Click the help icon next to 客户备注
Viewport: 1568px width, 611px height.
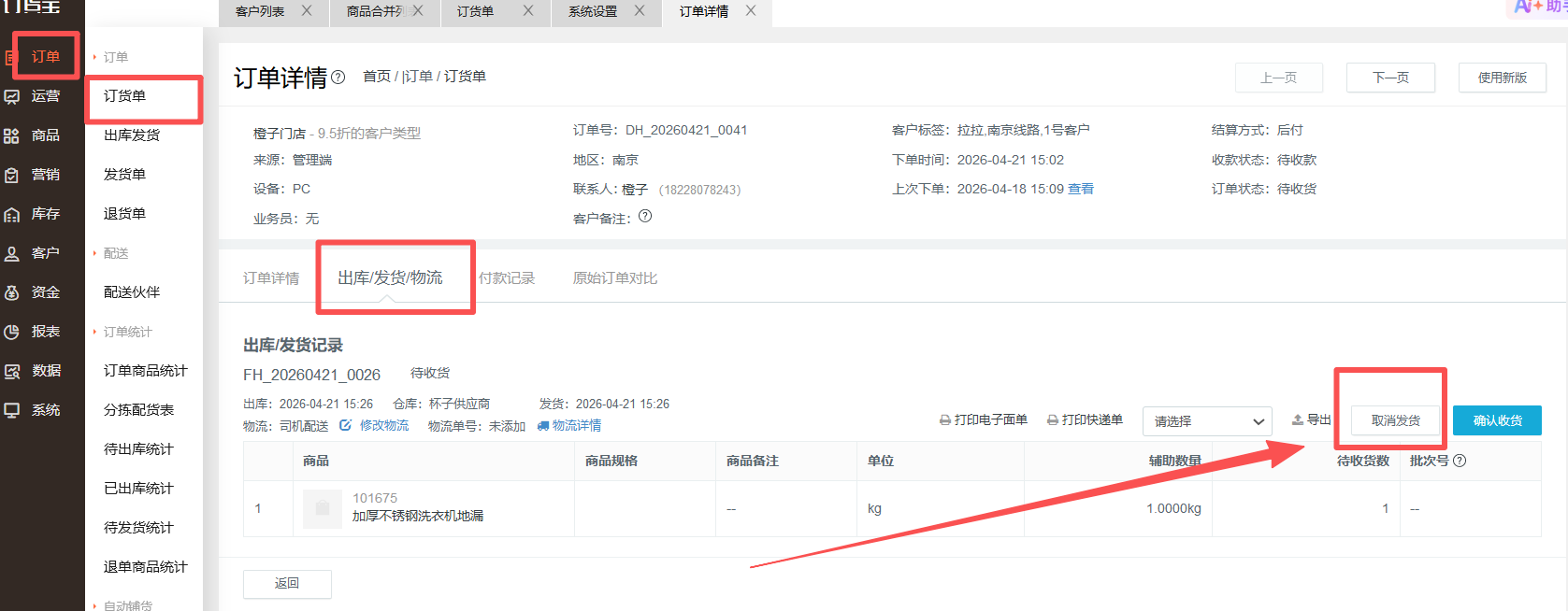pos(645,217)
